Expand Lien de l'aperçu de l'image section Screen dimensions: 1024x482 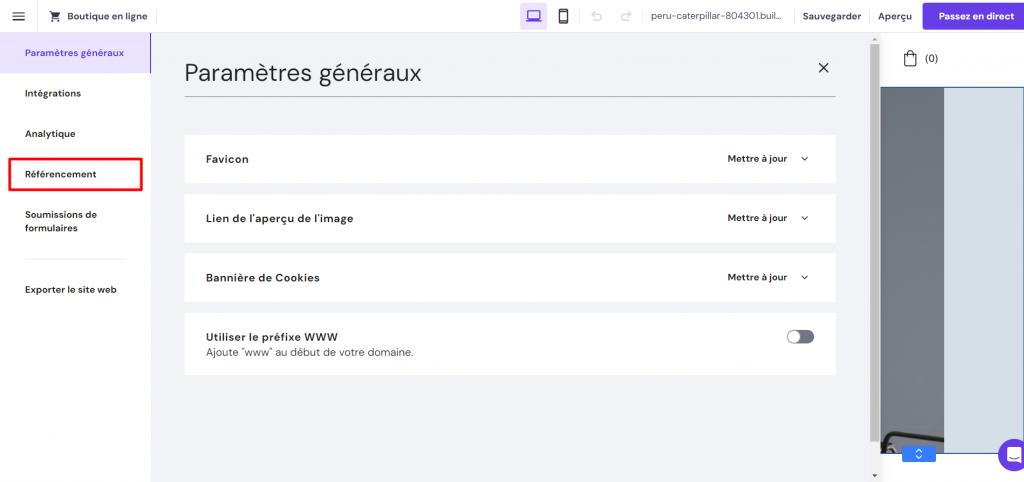[x=510, y=218]
